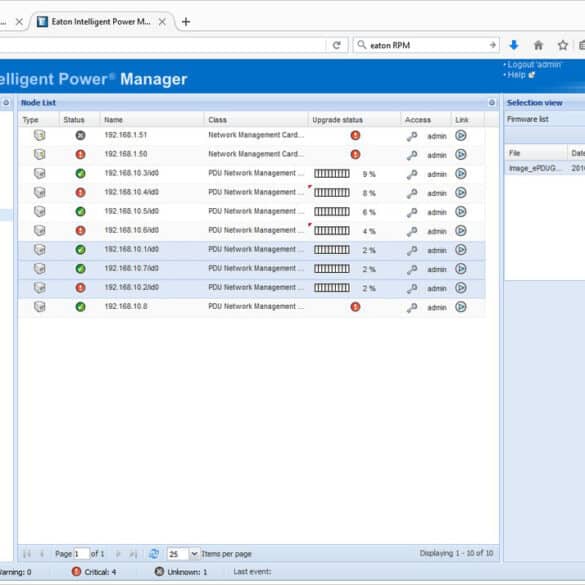
Task: Click upgrade progress bar for 192.168.10.2/id0
Action: pyautogui.click(x=332, y=288)
